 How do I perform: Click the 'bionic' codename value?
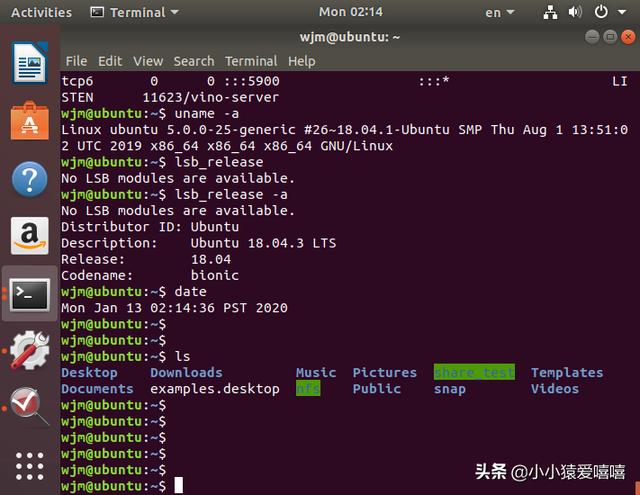(x=215, y=275)
